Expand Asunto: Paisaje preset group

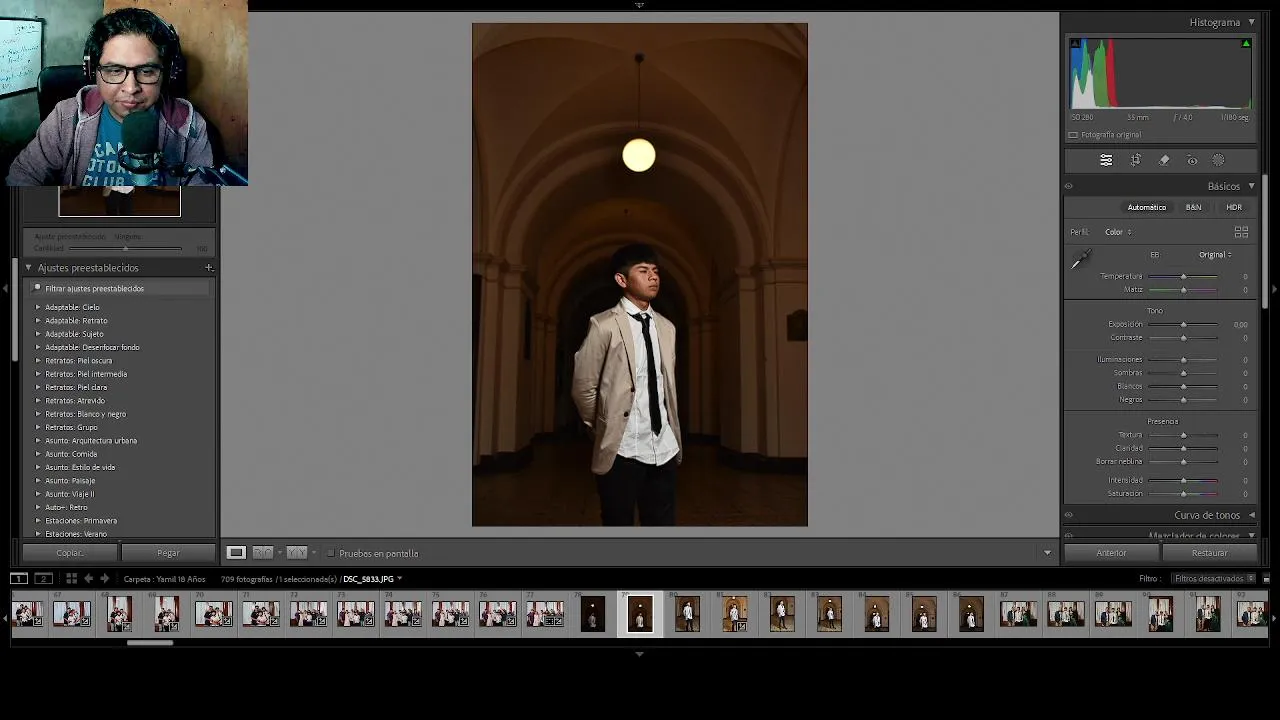[x=38, y=480]
